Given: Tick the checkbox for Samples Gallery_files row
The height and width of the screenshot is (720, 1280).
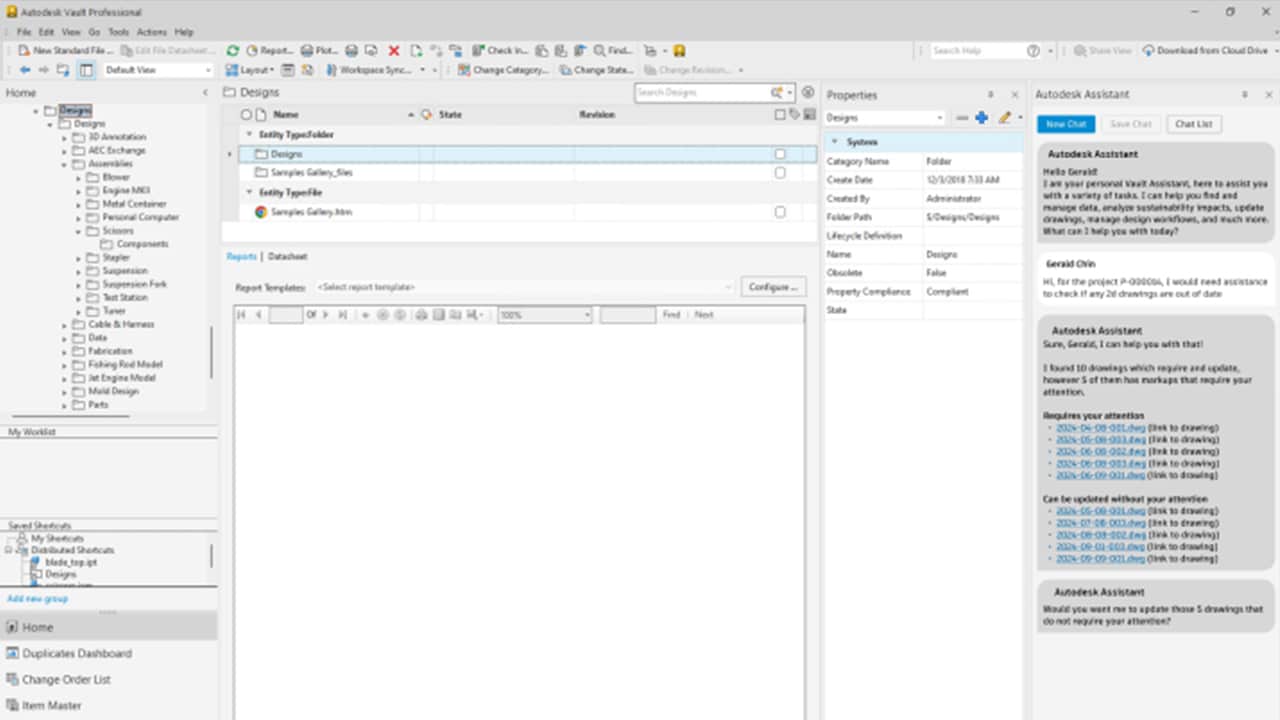Looking at the screenshot, I should (x=780, y=172).
